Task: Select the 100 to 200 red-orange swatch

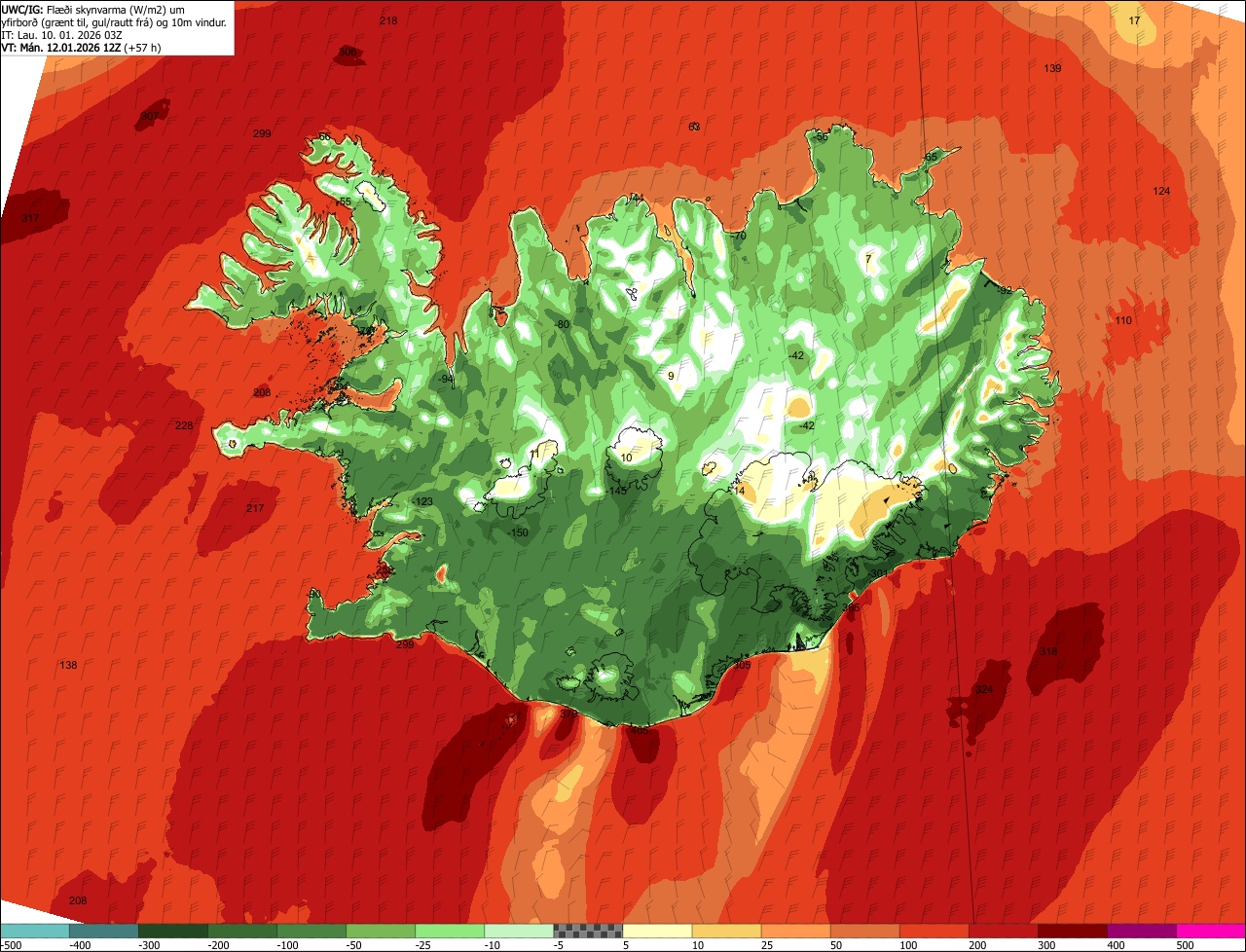Action: tap(933, 931)
